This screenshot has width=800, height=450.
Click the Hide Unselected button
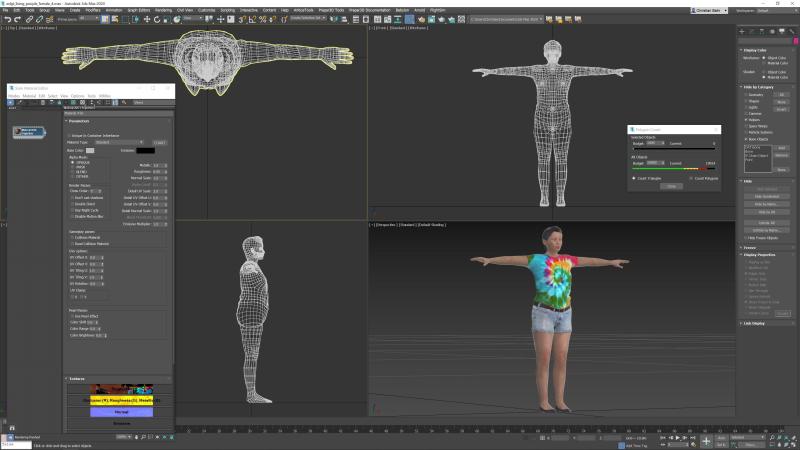click(767, 196)
